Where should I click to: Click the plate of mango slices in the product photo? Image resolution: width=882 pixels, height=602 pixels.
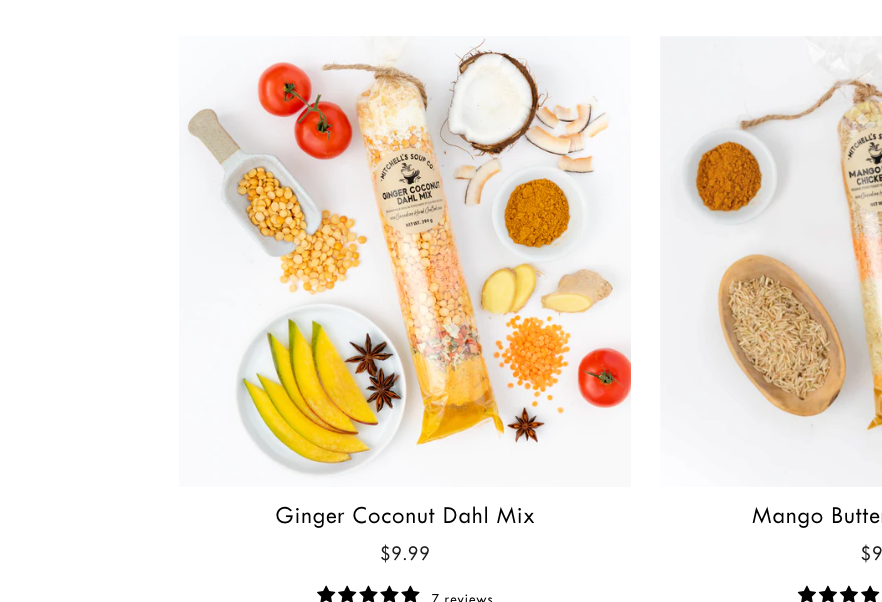tap(322, 389)
